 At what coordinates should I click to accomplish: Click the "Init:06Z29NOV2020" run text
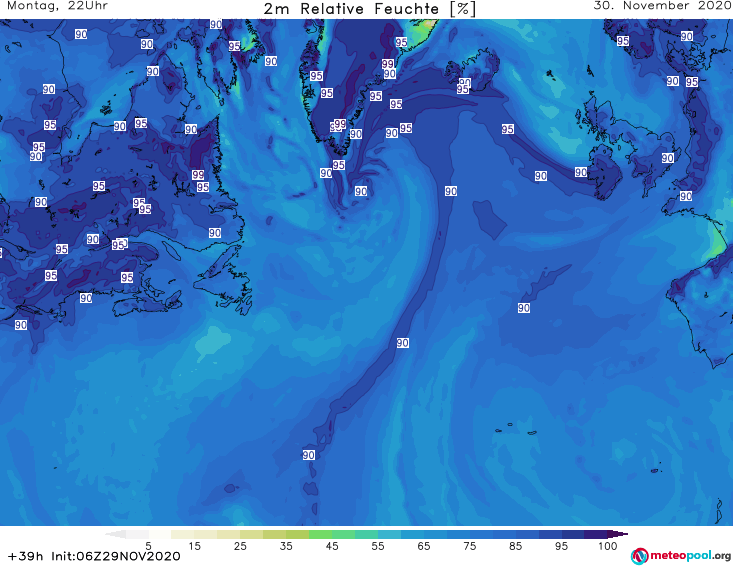pyautogui.click(x=116, y=556)
